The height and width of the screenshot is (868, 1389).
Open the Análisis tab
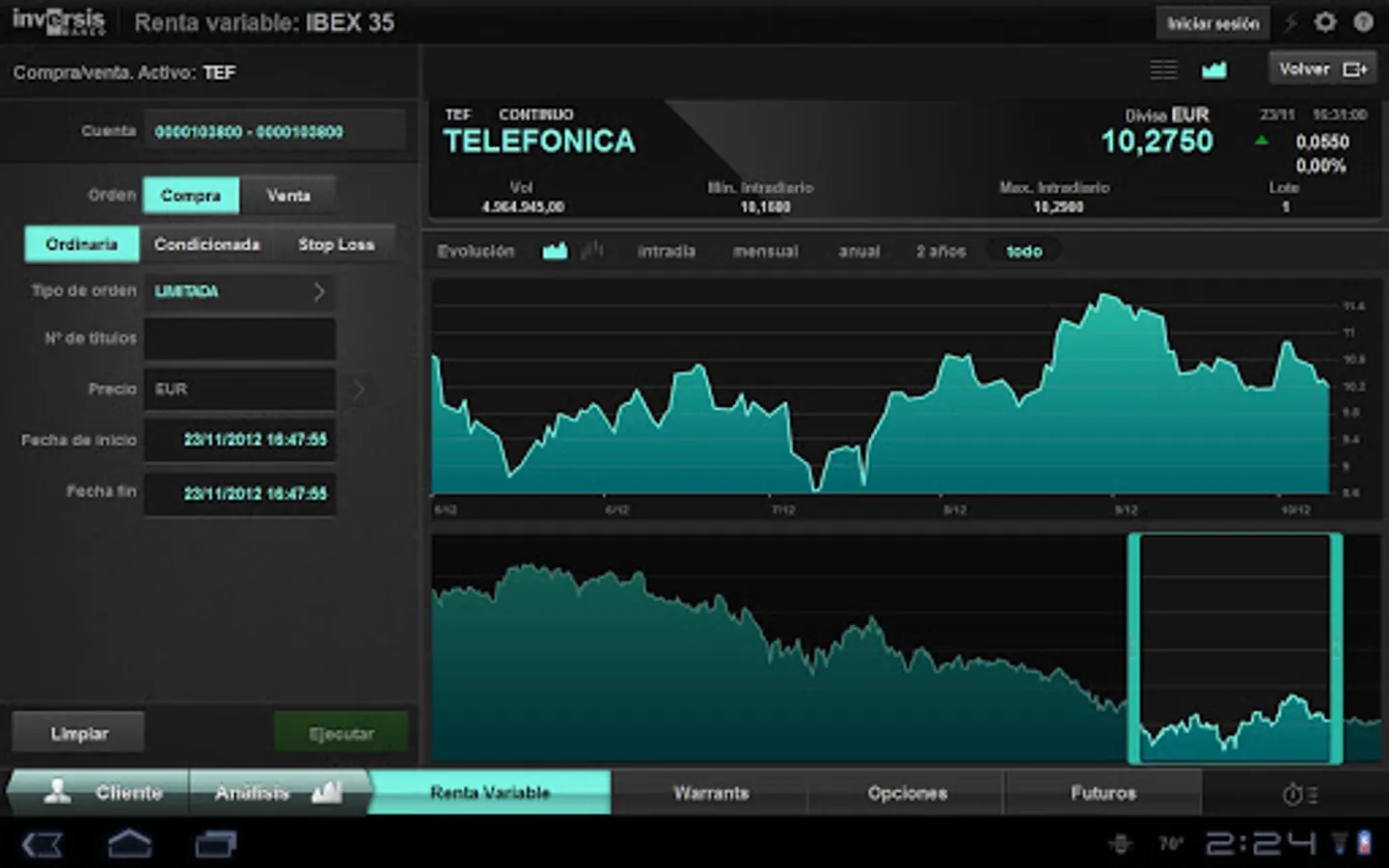click(278, 793)
